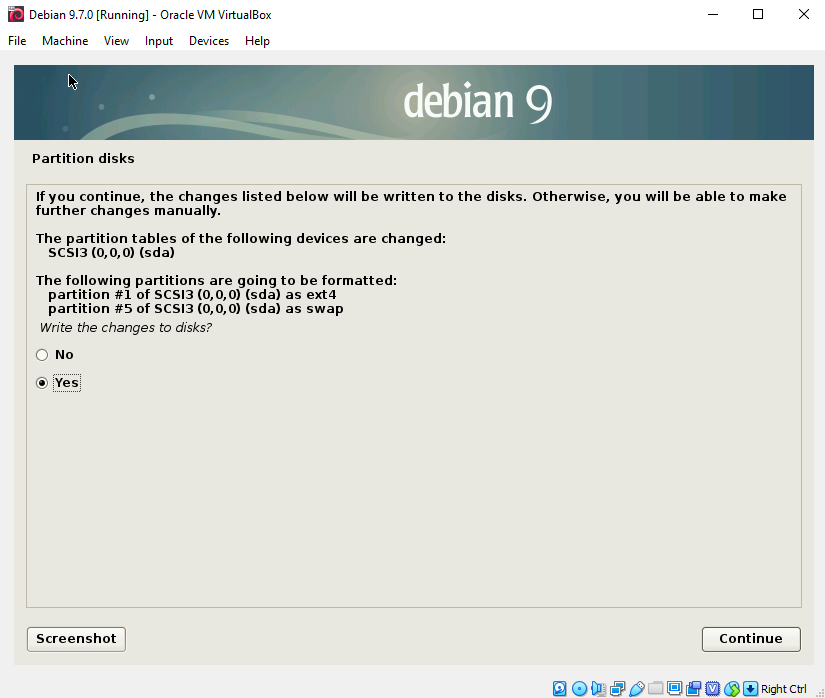Open the View menu
825x698 pixels.
click(116, 41)
